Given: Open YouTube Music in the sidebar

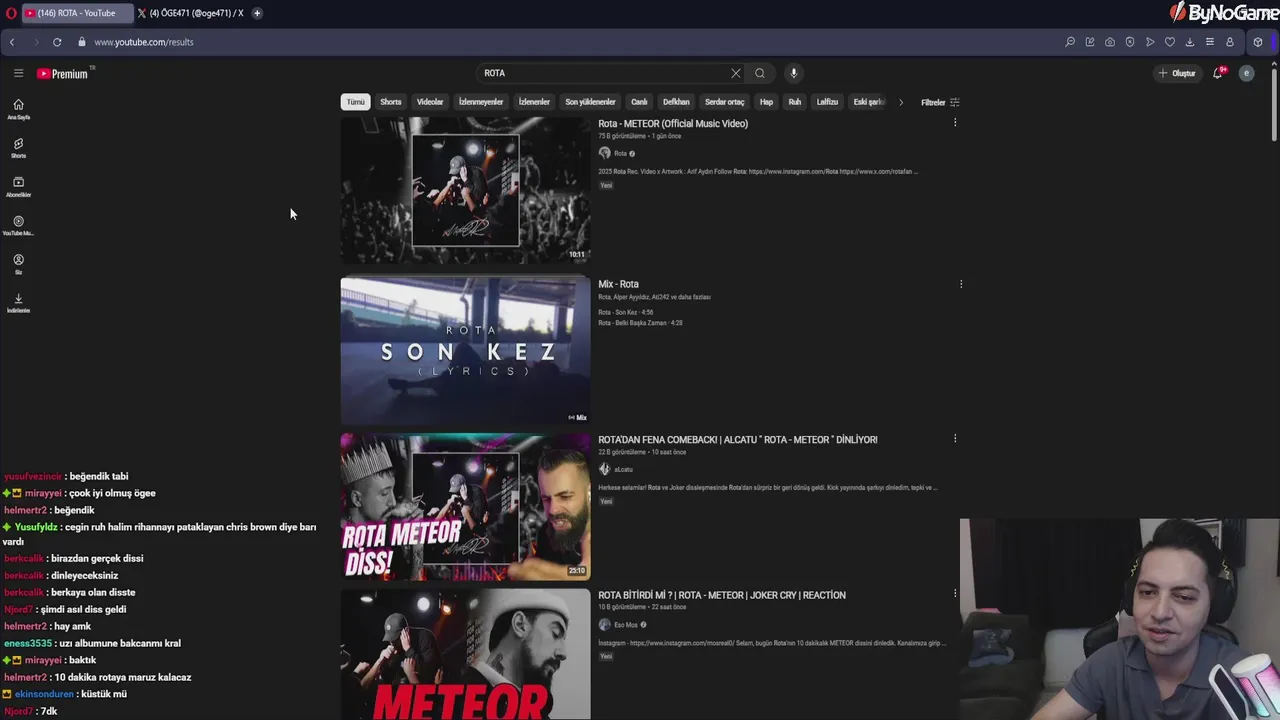Looking at the screenshot, I should click(x=18, y=226).
